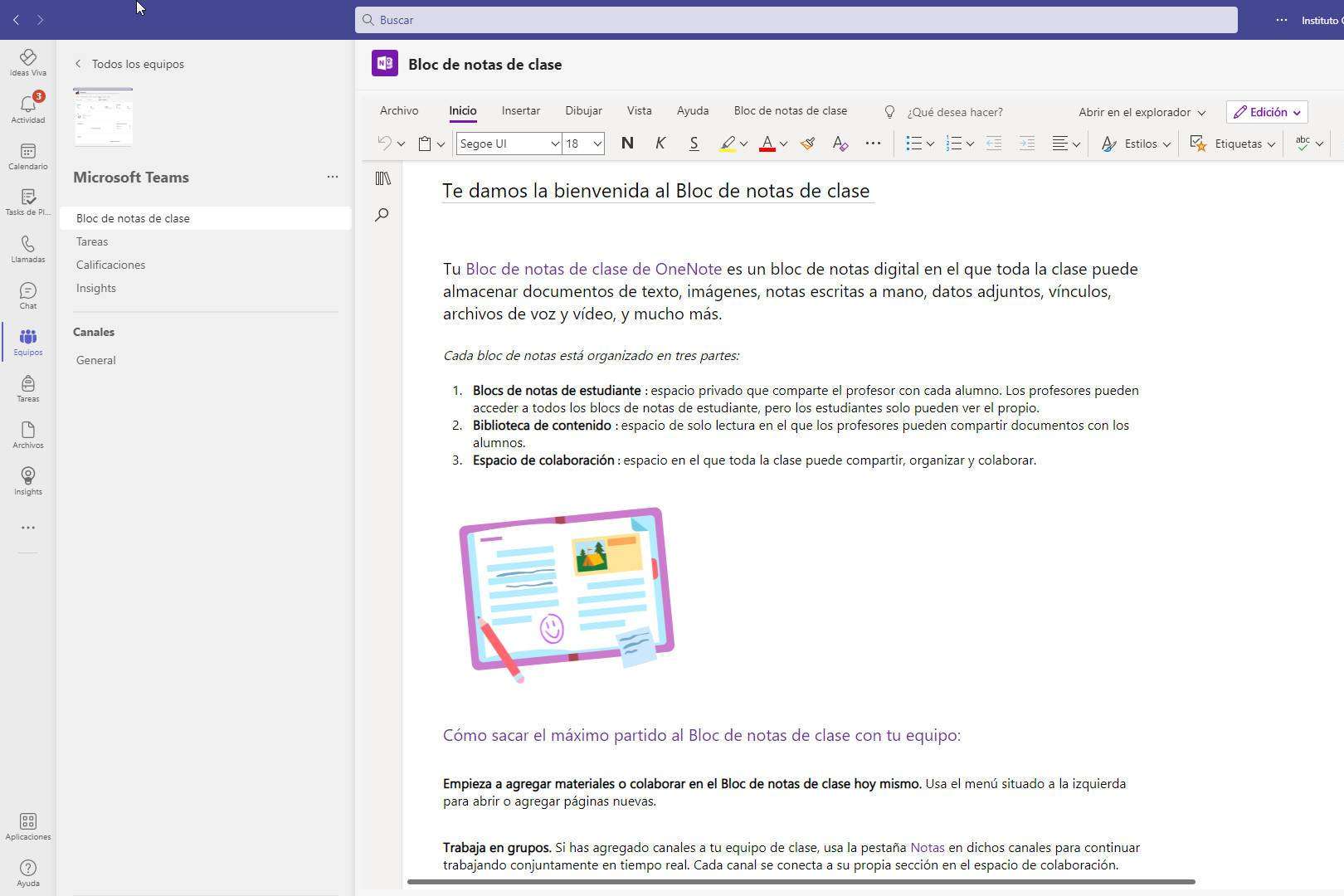Open the Tareas backpack icon in rail
The height and width of the screenshot is (896, 1344).
(27, 388)
